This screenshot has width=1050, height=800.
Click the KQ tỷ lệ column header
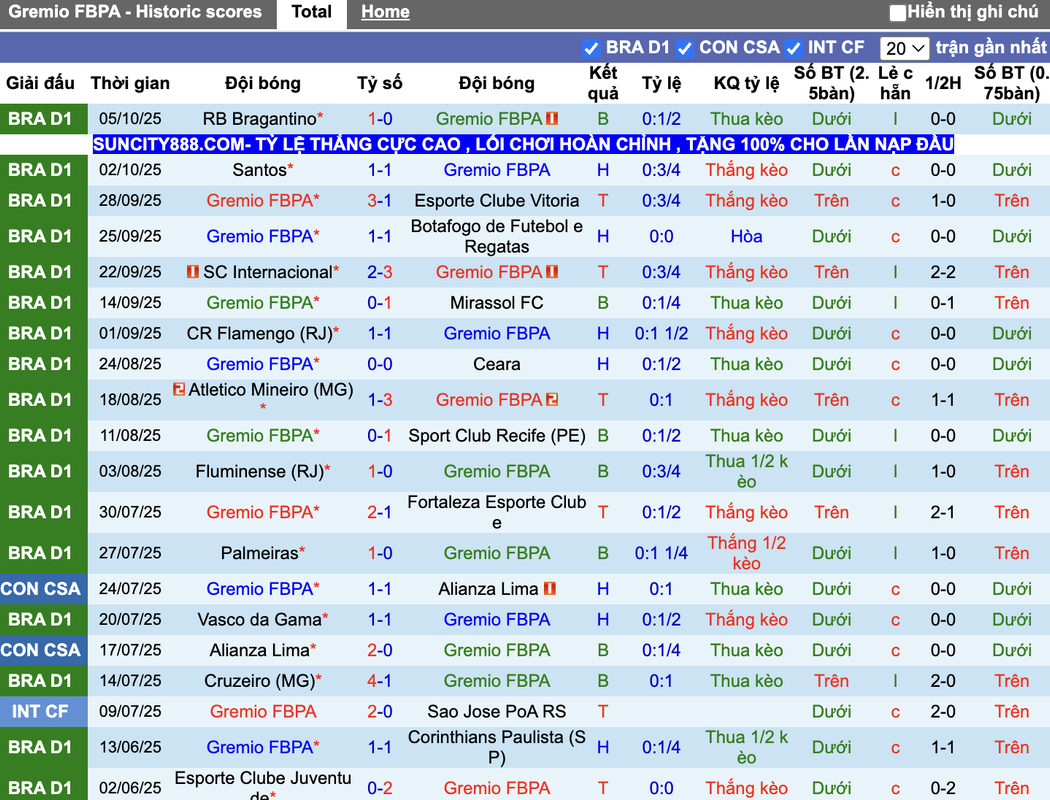pos(746,83)
